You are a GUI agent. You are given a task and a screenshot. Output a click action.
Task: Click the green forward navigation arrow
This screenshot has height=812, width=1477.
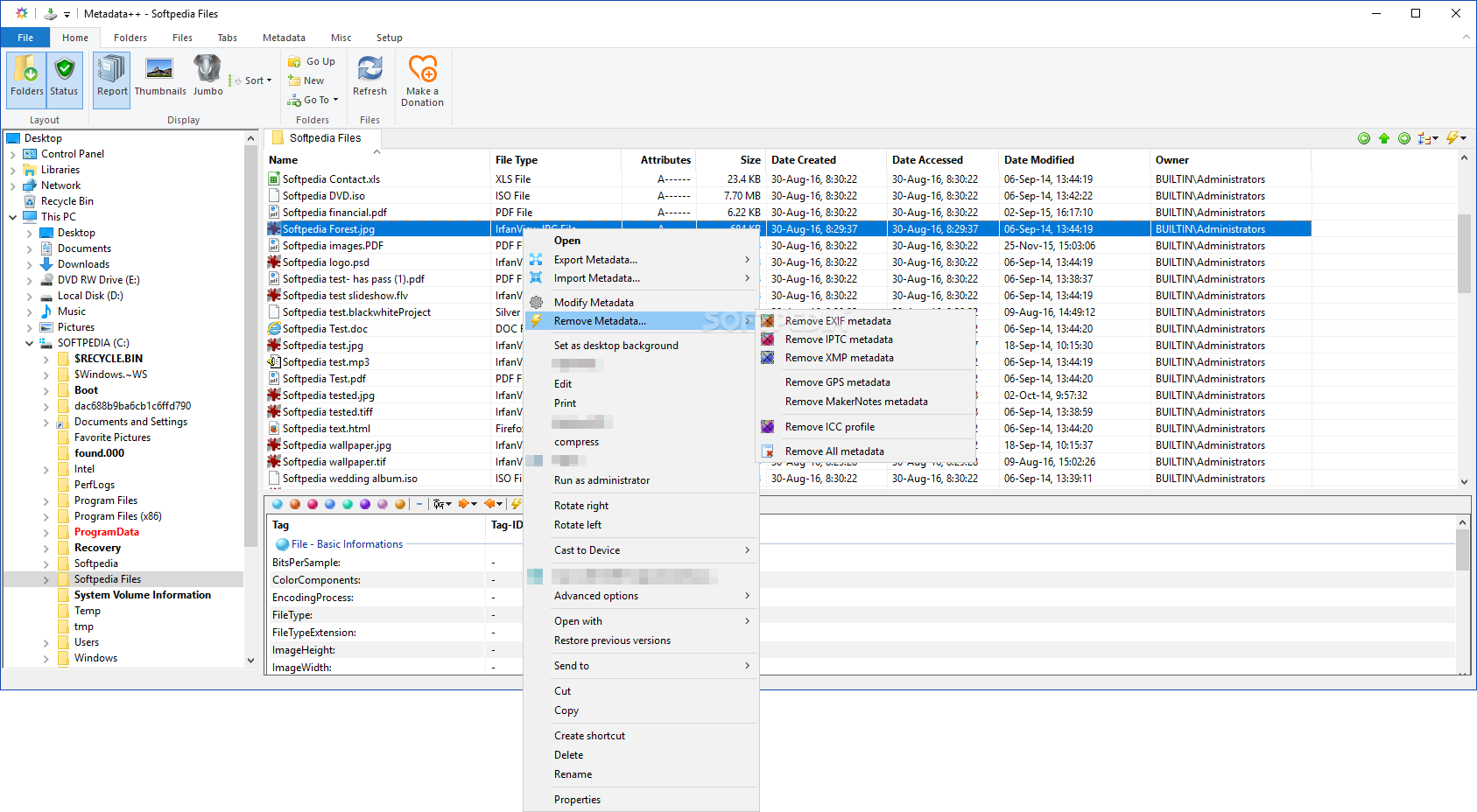(x=1404, y=138)
